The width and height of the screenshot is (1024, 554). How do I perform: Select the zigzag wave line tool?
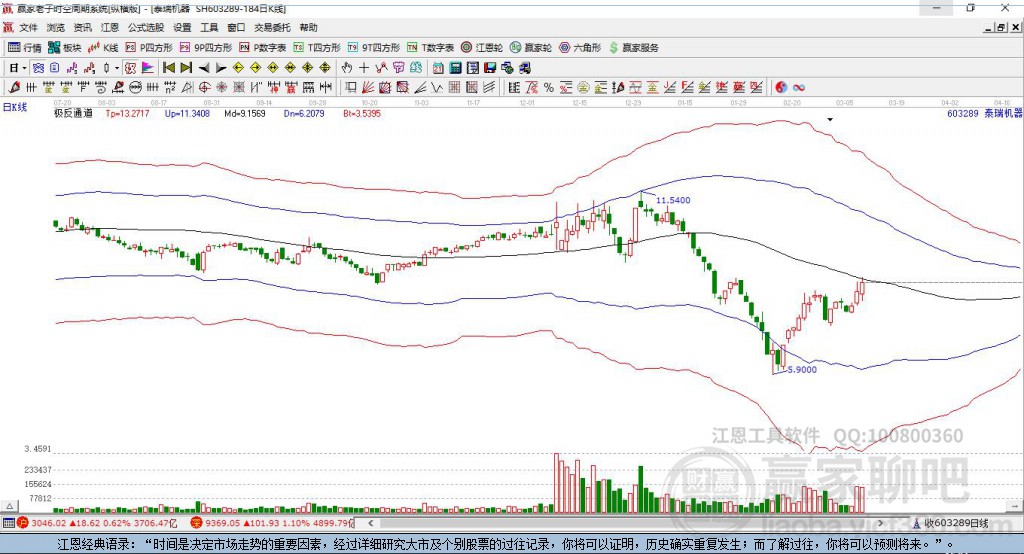(438, 87)
